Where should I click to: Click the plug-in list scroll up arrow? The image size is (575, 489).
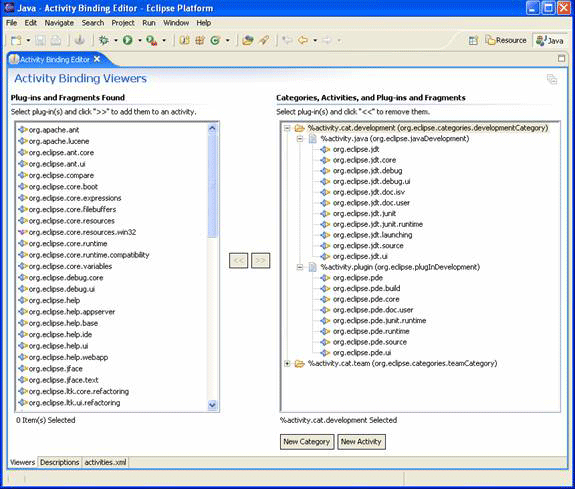pos(212,128)
